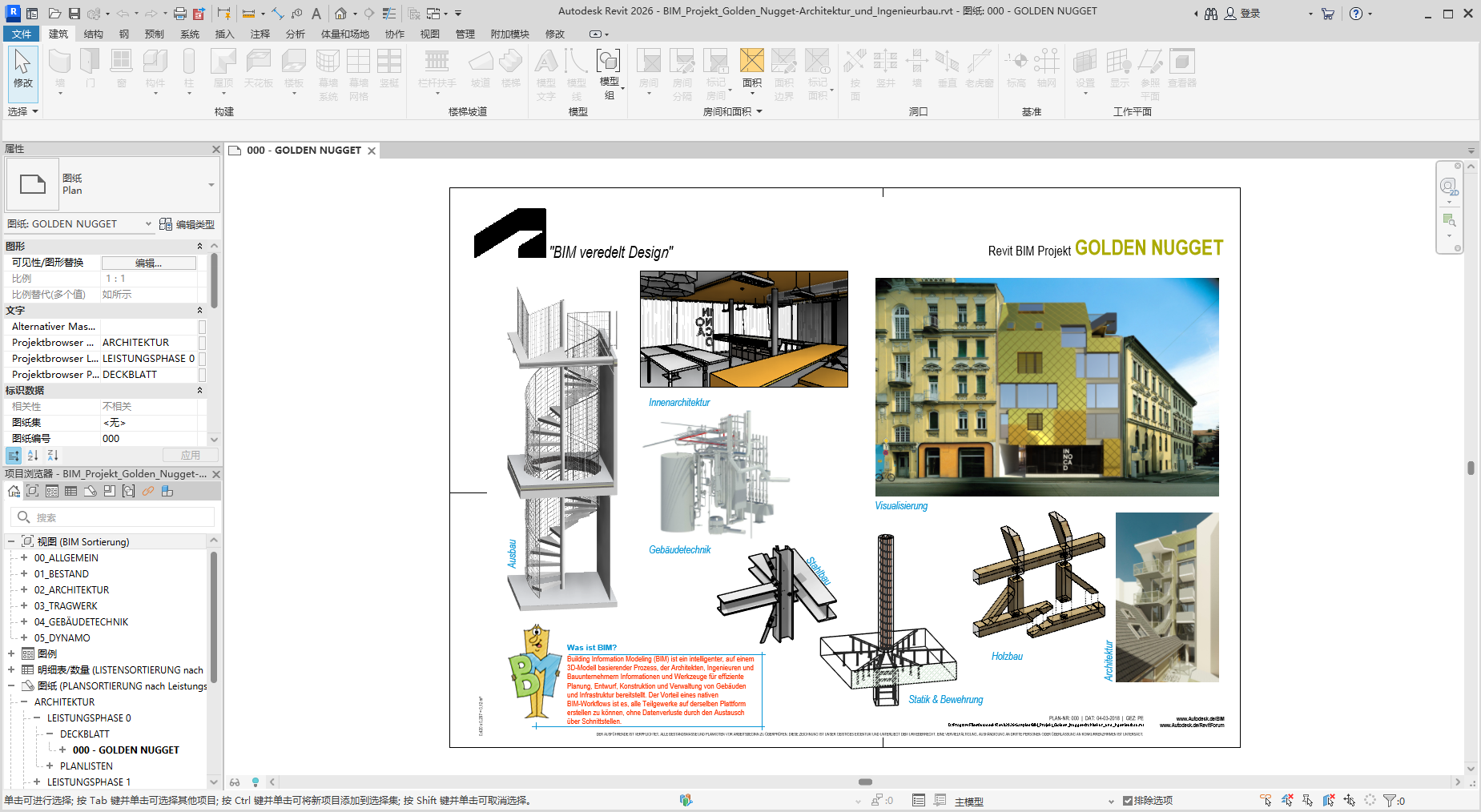Click the 模型组 (Model Group) ribbon tool

click(x=609, y=74)
